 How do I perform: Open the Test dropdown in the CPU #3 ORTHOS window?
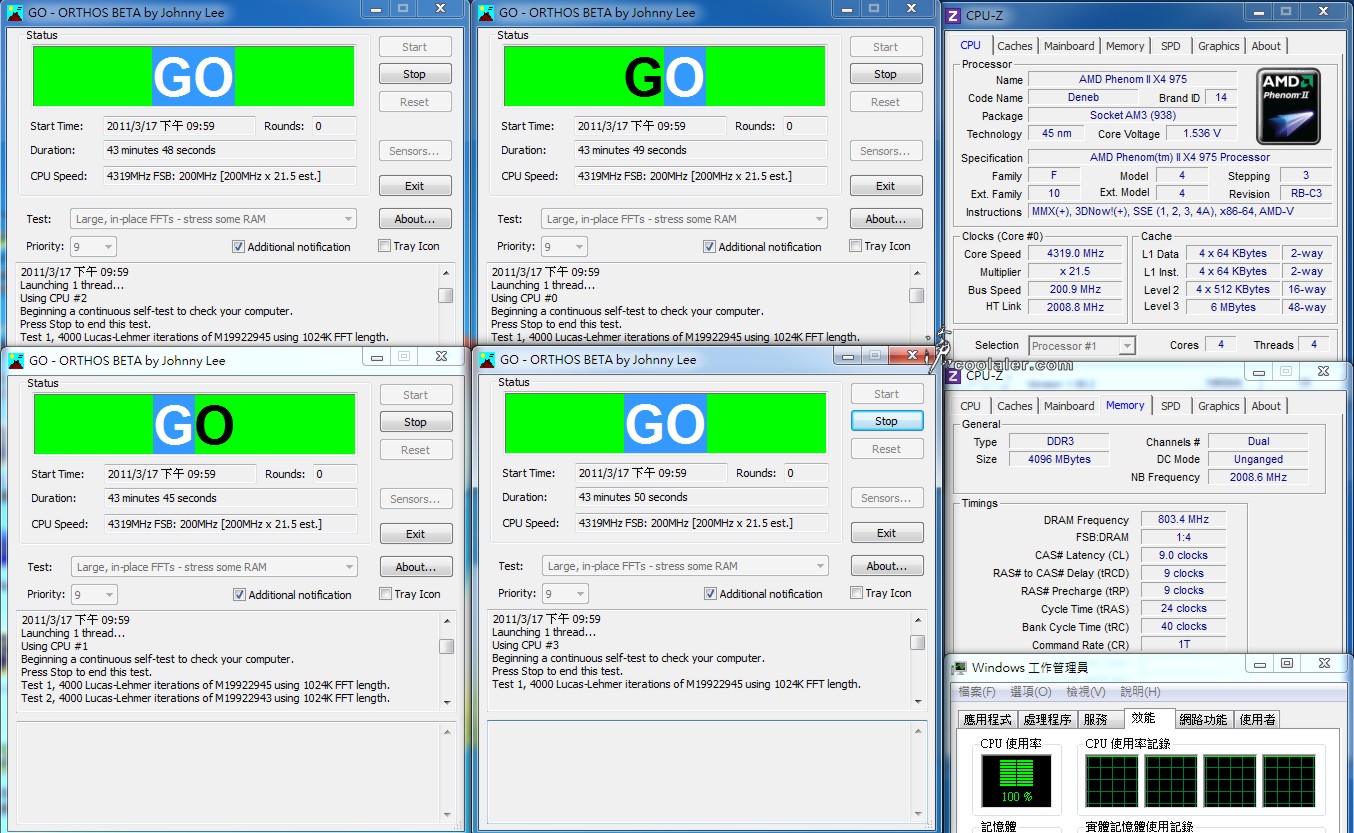(x=685, y=566)
